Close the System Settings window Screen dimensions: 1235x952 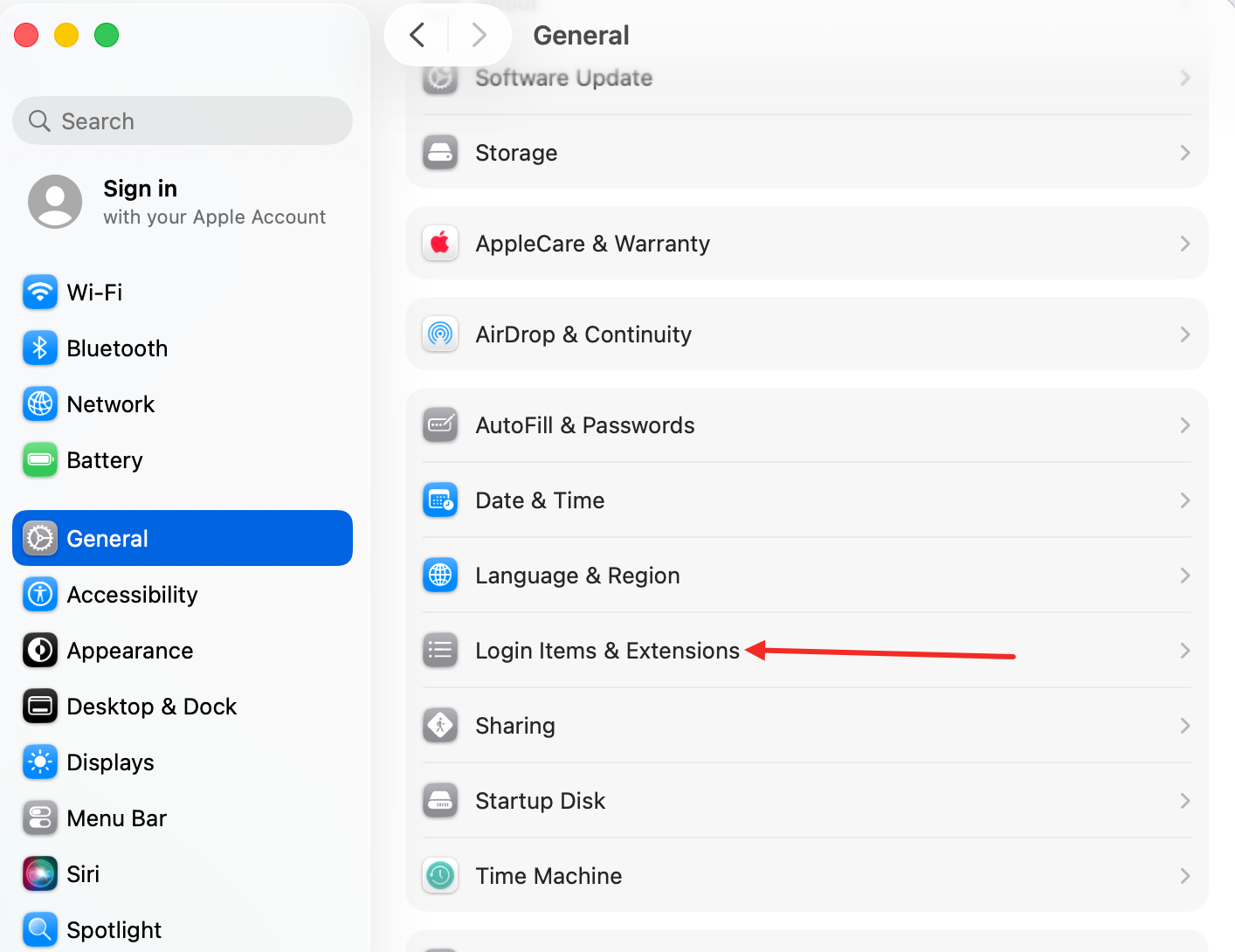click(26, 35)
